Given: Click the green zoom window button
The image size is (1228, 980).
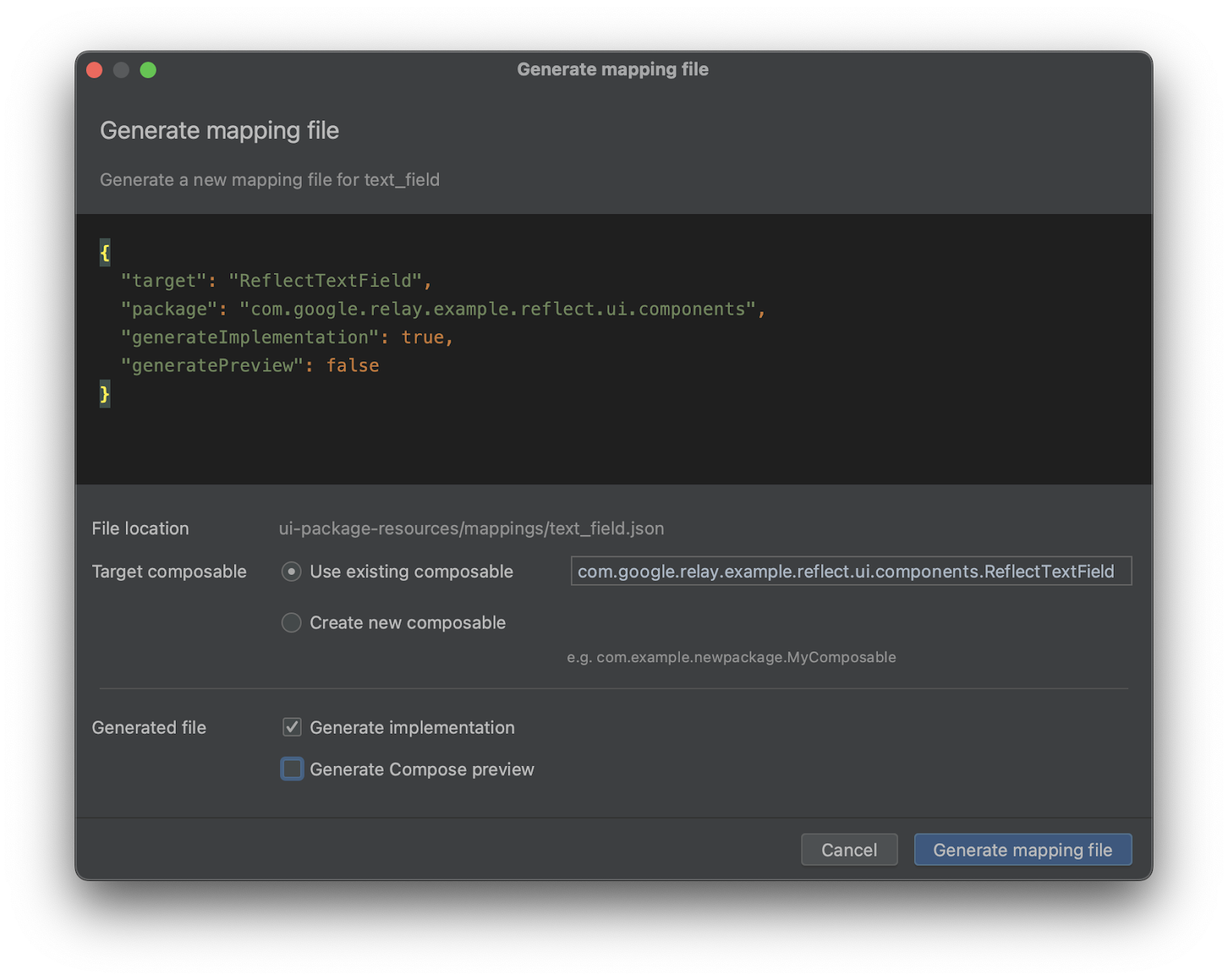Looking at the screenshot, I should [x=148, y=70].
